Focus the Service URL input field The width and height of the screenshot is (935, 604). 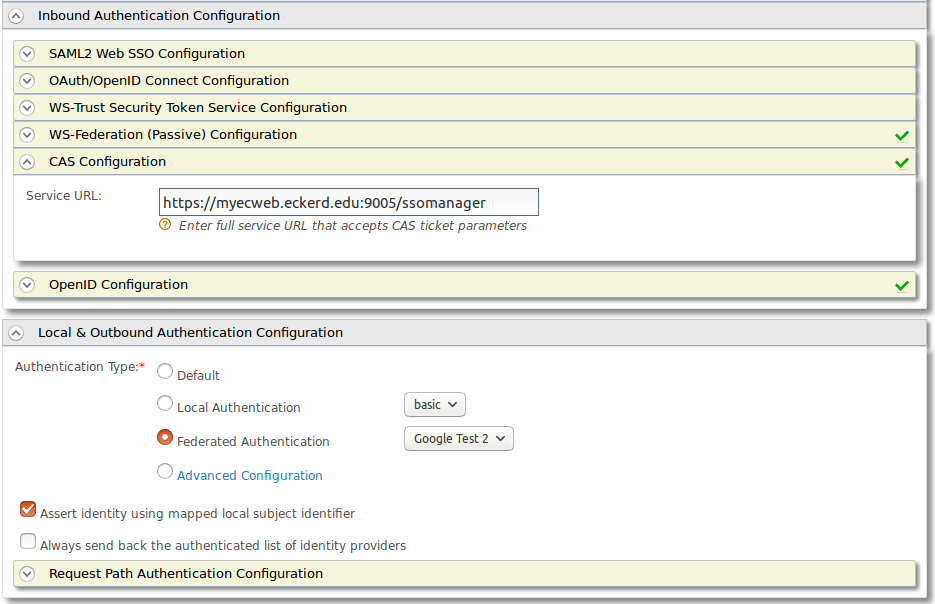[349, 202]
